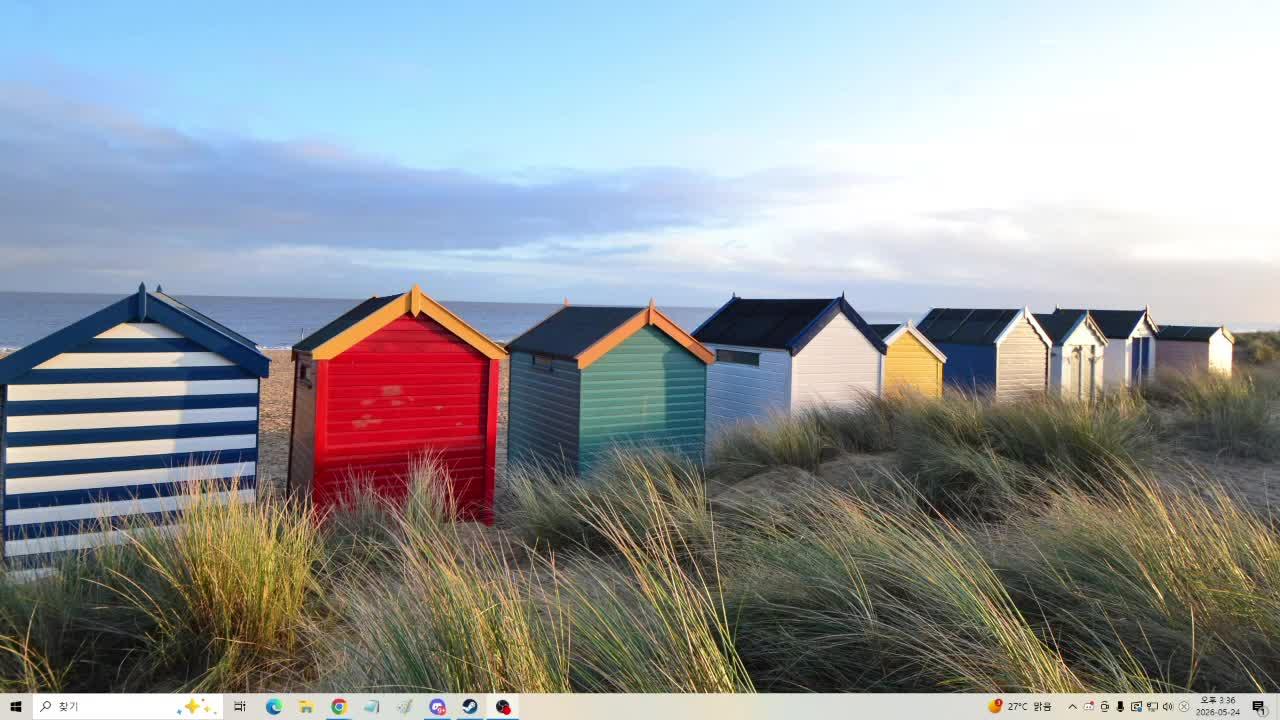The image size is (1280, 720).
Task: Open the microphone icon in system tray
Action: pos(1120,707)
